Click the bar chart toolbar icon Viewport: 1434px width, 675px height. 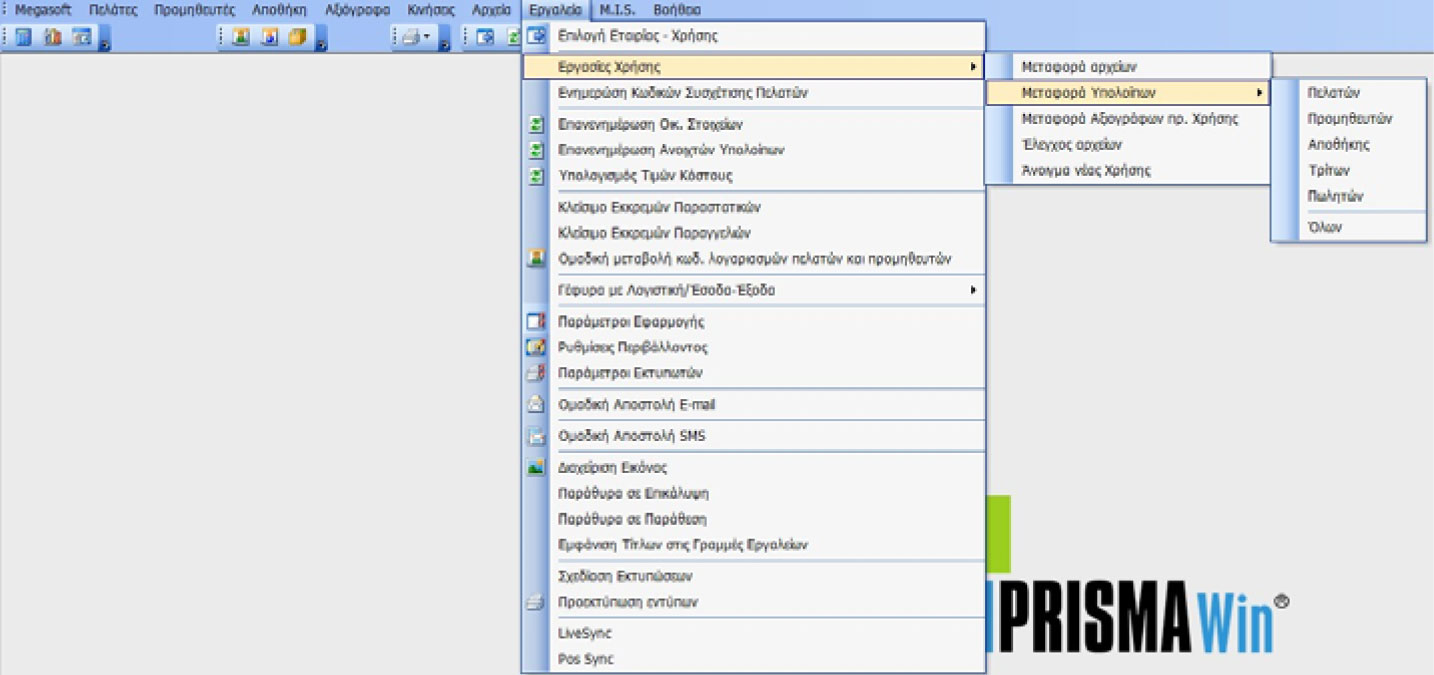52,37
